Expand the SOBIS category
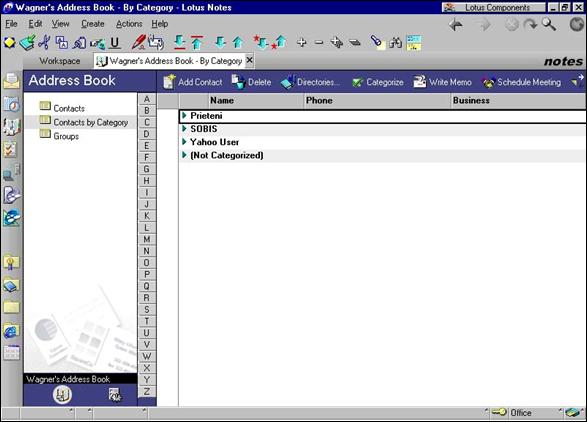This screenshot has width=587, height=422. click(184, 128)
